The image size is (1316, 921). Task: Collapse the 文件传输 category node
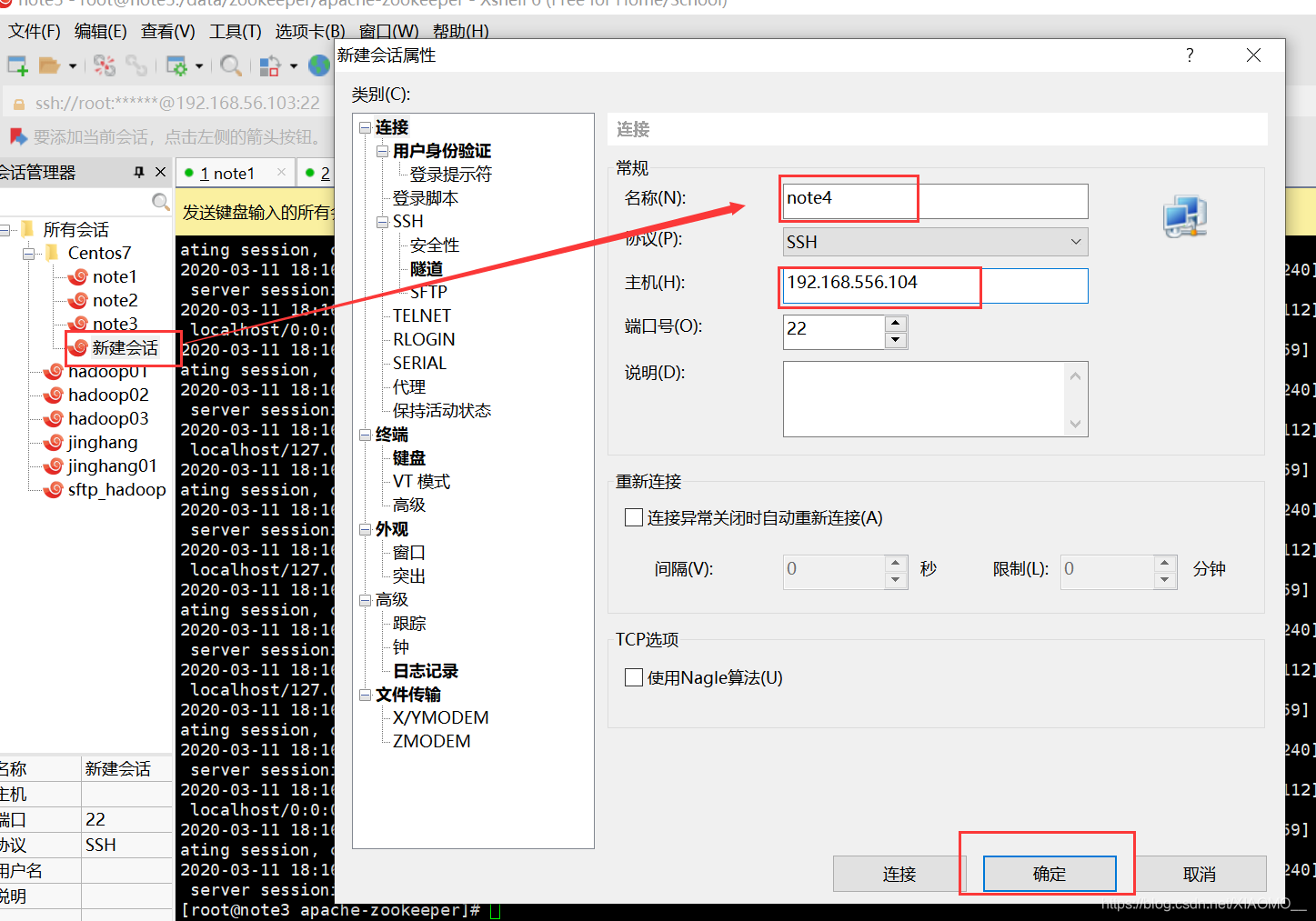coord(365,695)
